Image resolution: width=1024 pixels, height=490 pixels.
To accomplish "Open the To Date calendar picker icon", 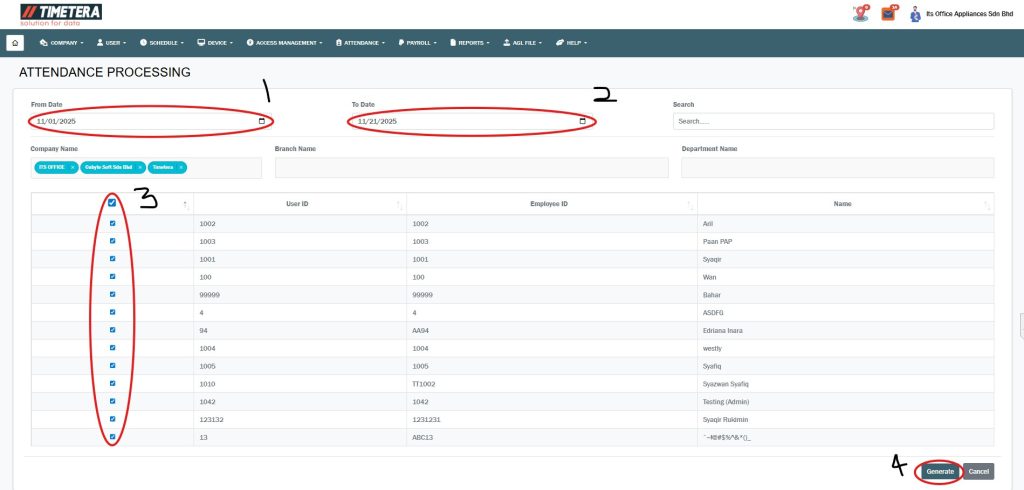I will pos(583,121).
